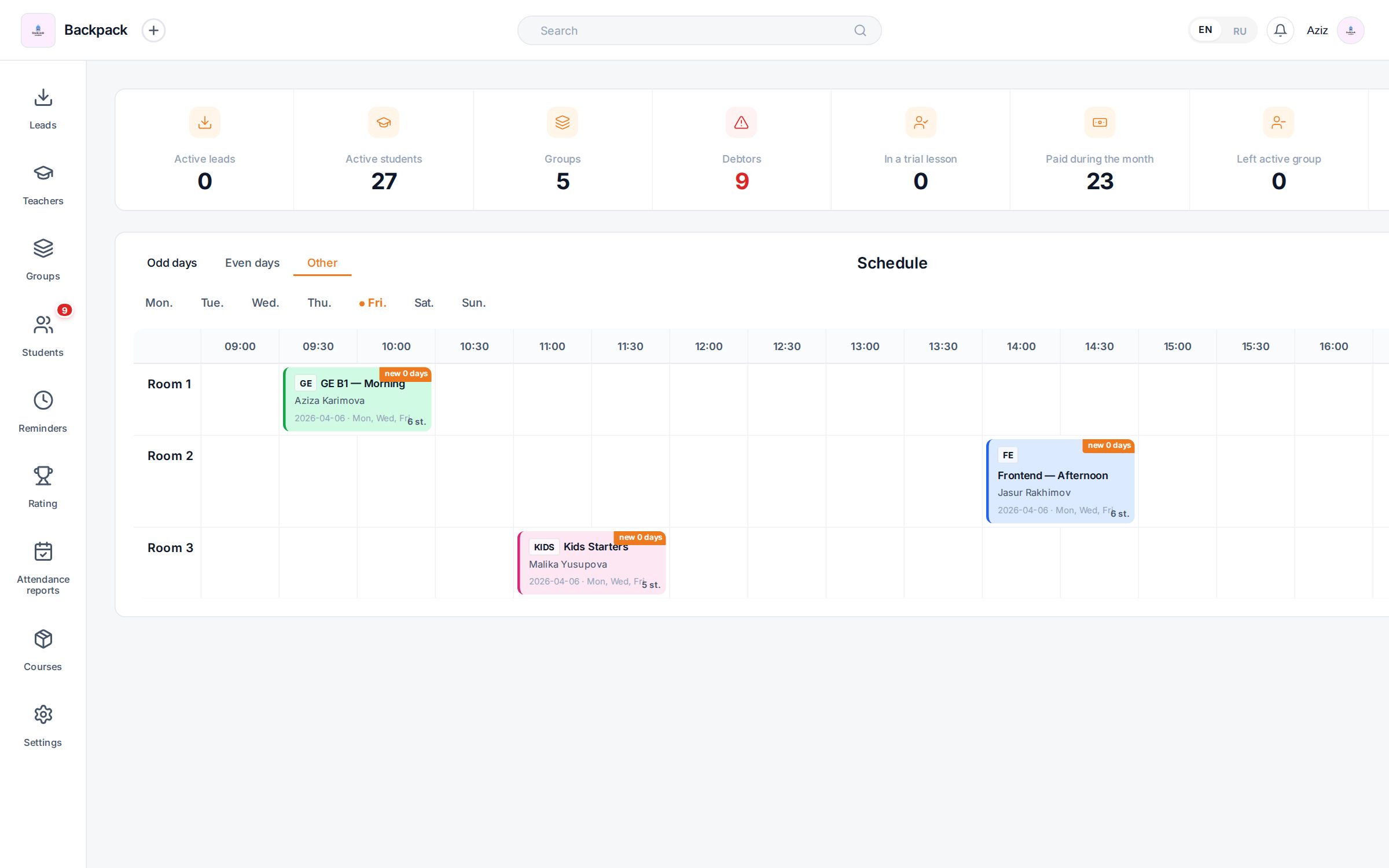
Task: Click the Room 3 row label
Action: [170, 548]
